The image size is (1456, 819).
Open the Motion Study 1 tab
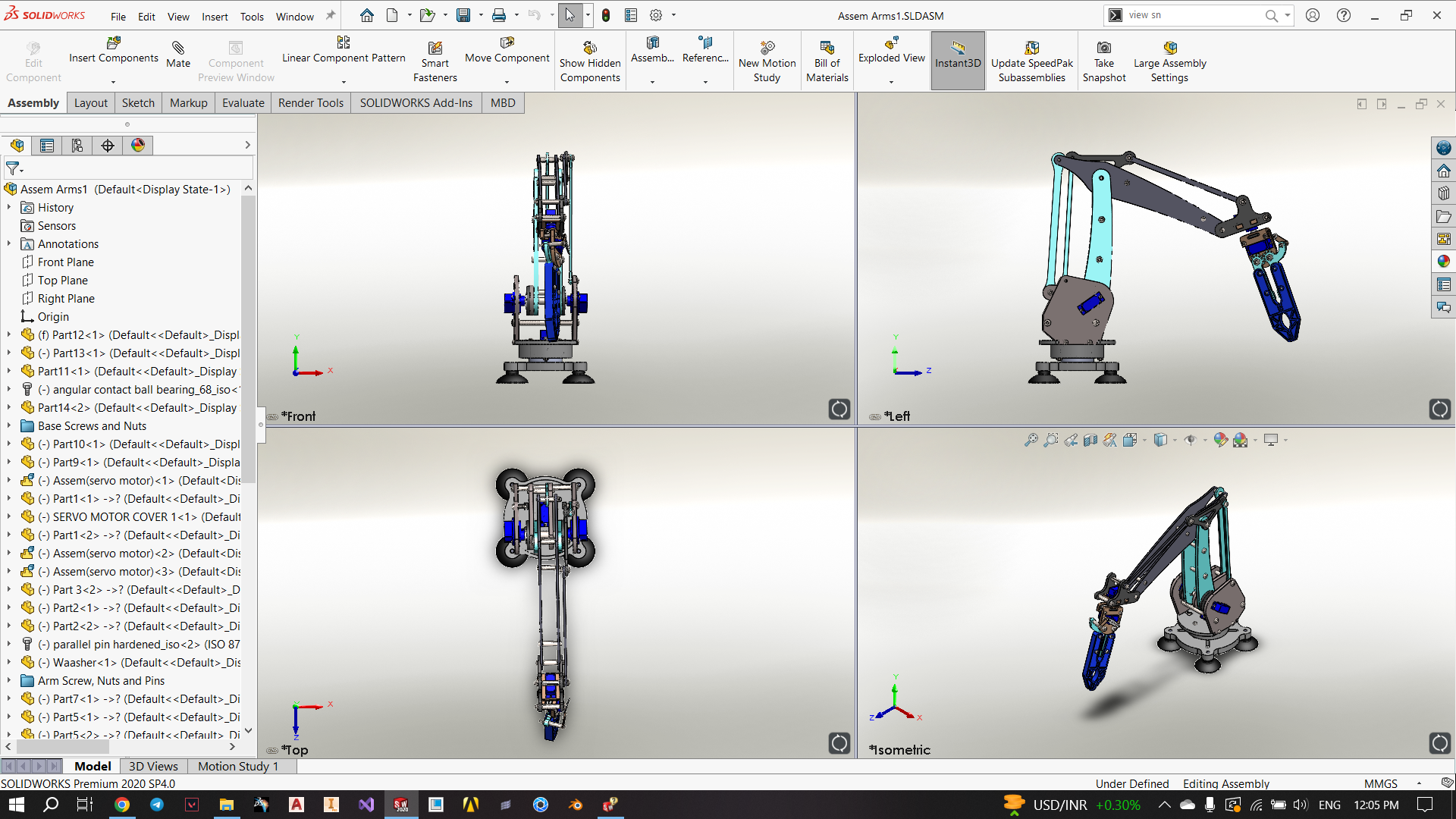pos(238,767)
